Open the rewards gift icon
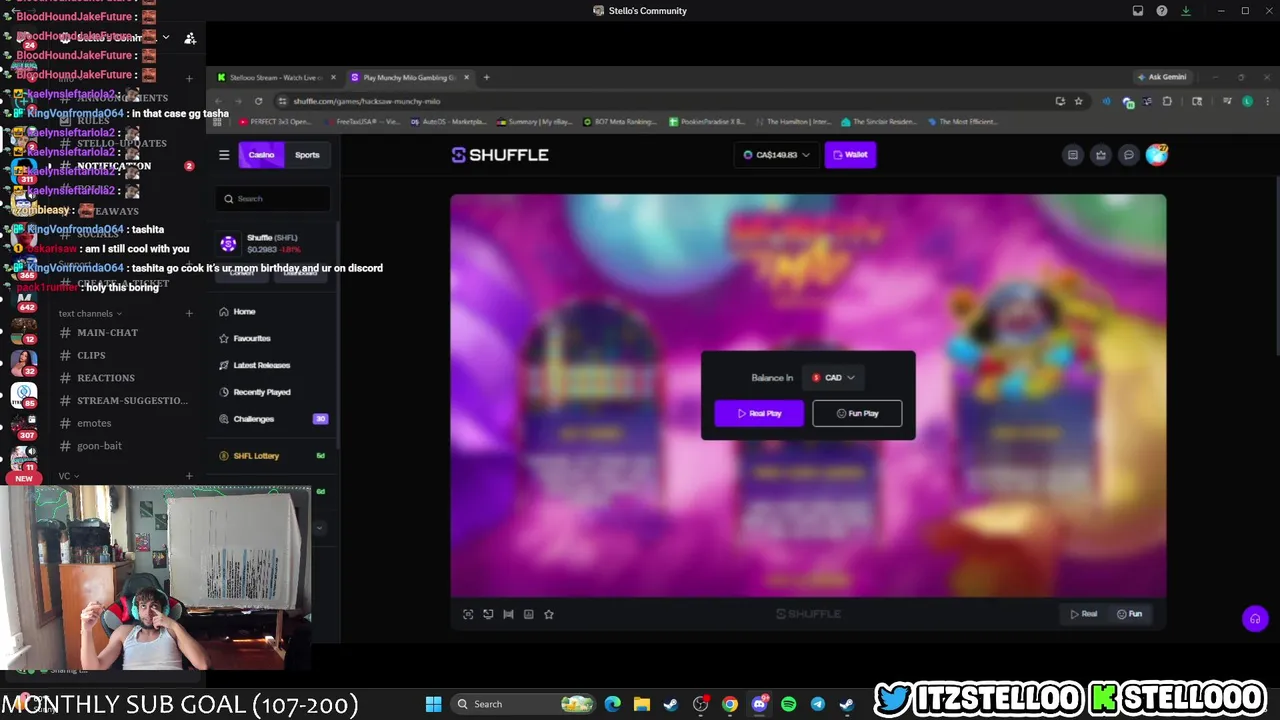This screenshot has height=720, width=1280. point(1101,155)
